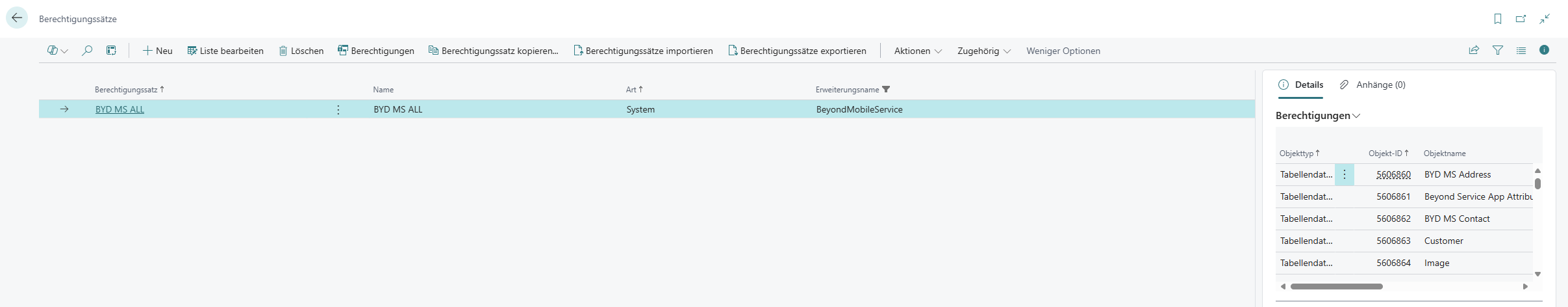Click Weniger Optionen
Screen dimensions: 1568x307
(x=1063, y=51)
